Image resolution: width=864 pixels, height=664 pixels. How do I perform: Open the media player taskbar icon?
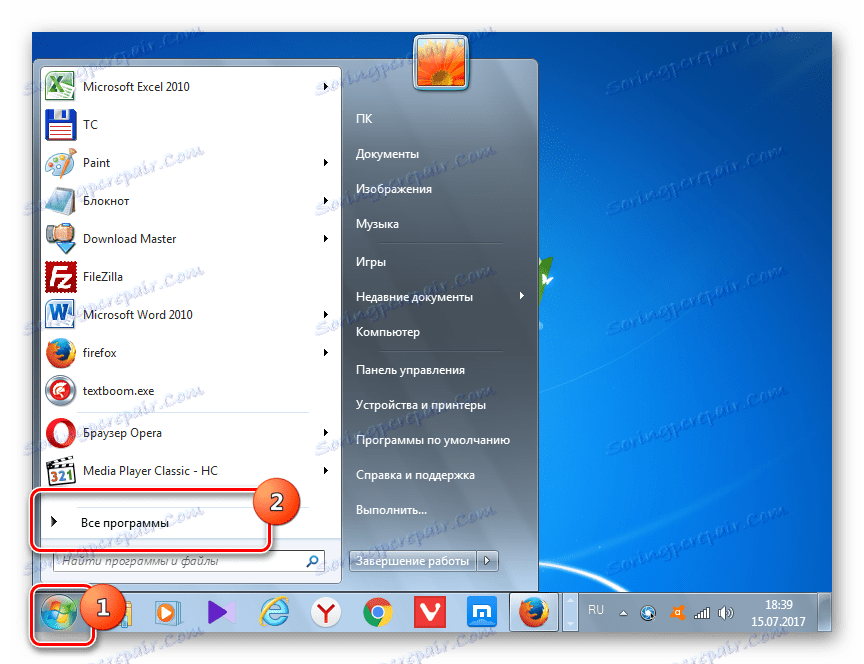(x=167, y=613)
